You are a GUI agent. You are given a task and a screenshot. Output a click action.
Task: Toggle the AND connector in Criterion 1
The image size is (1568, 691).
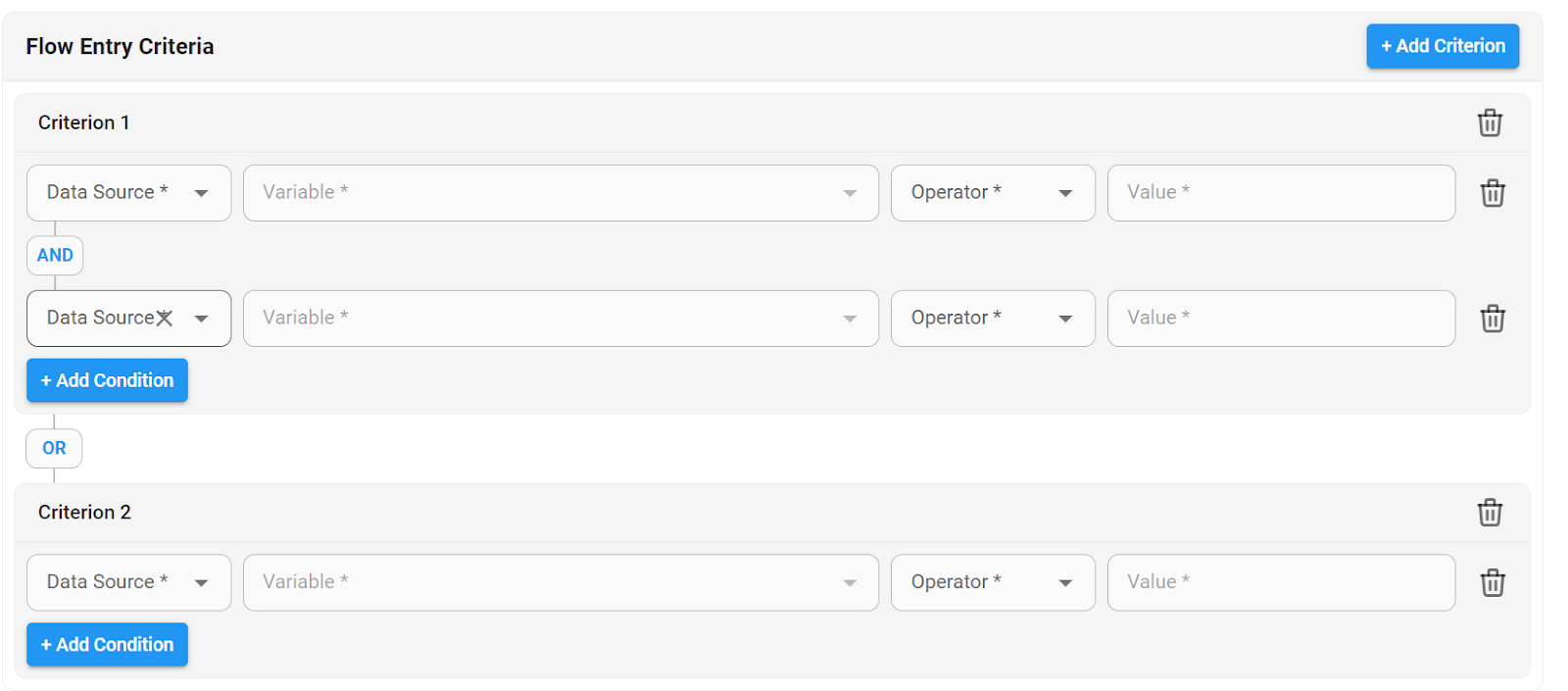[x=55, y=256]
